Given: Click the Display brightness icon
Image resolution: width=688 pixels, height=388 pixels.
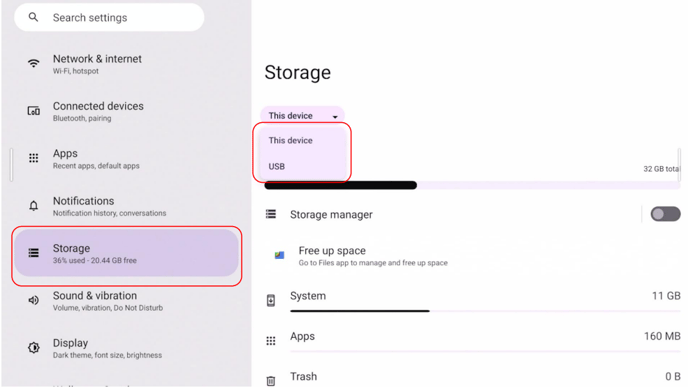Looking at the screenshot, I should 33,348.
